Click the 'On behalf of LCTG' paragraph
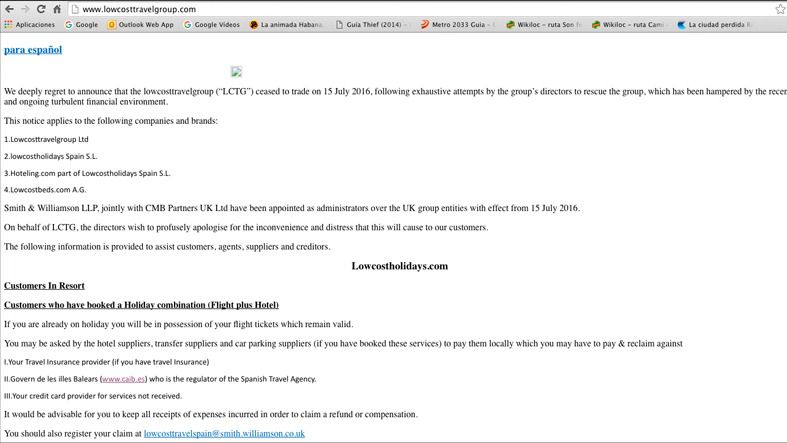 (x=246, y=227)
